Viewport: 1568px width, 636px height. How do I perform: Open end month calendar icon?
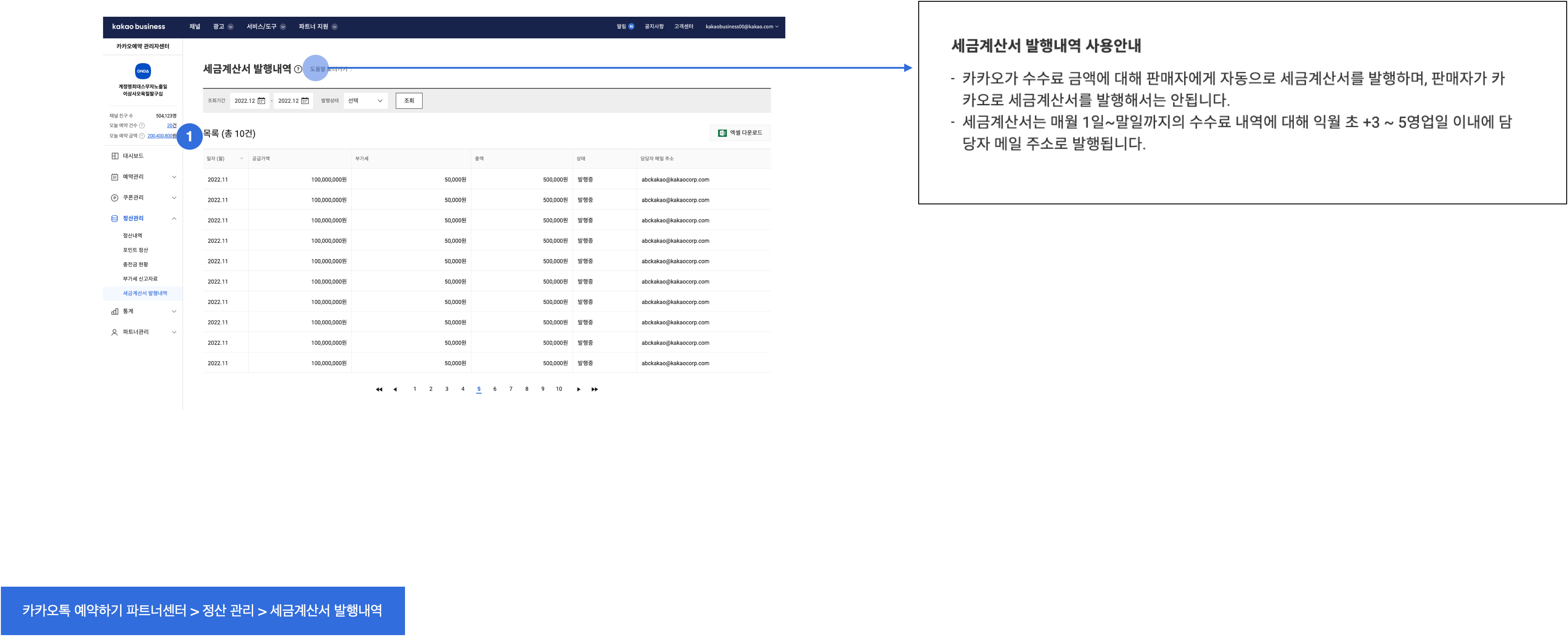tap(305, 101)
